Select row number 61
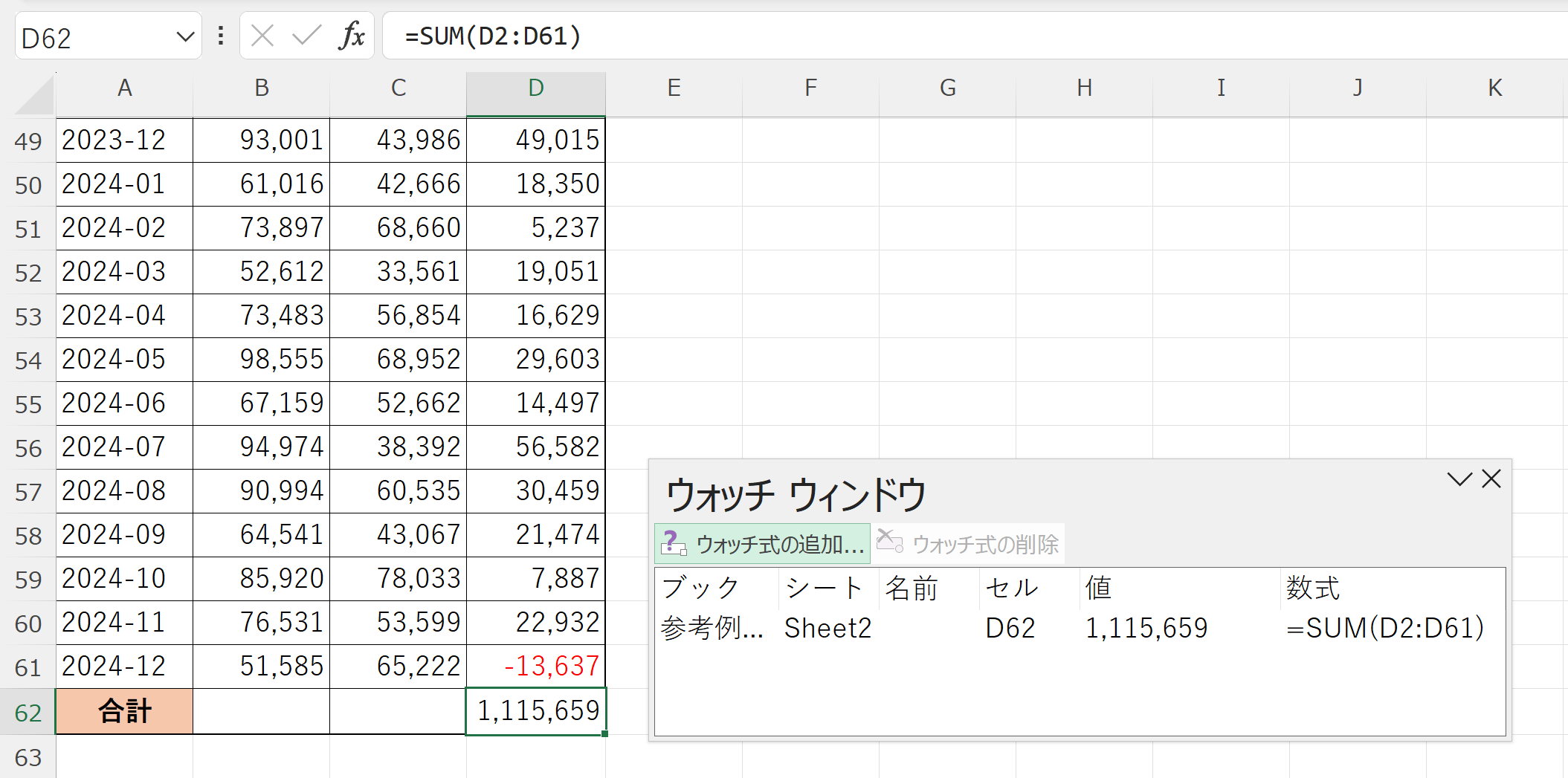The image size is (1568, 778). click(x=28, y=667)
